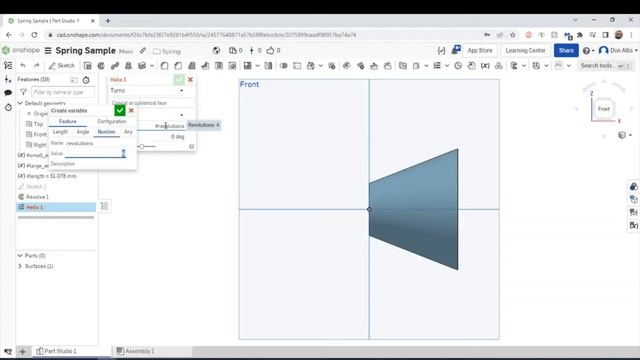
Task: Cancel the Create variable dialog
Action: coord(131,110)
